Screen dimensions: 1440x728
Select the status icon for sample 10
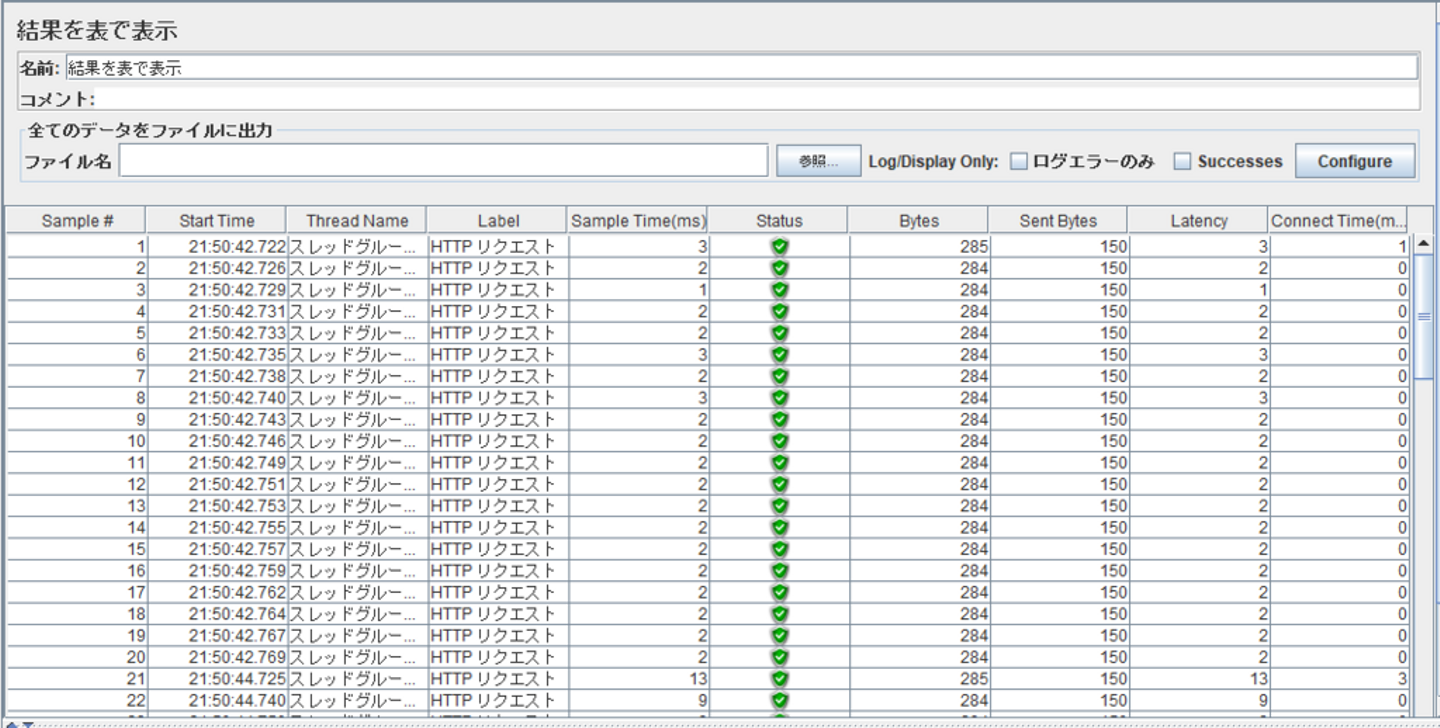780,441
